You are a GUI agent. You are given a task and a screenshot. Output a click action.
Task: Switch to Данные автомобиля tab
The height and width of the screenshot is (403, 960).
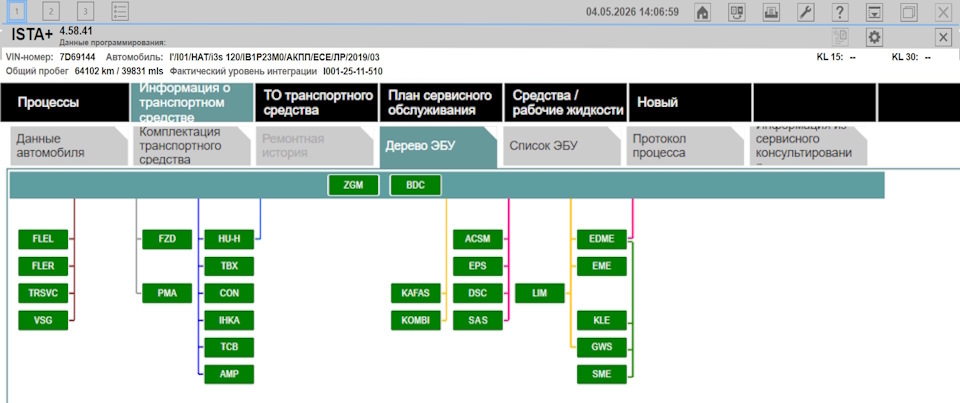pyautogui.click(x=67, y=146)
